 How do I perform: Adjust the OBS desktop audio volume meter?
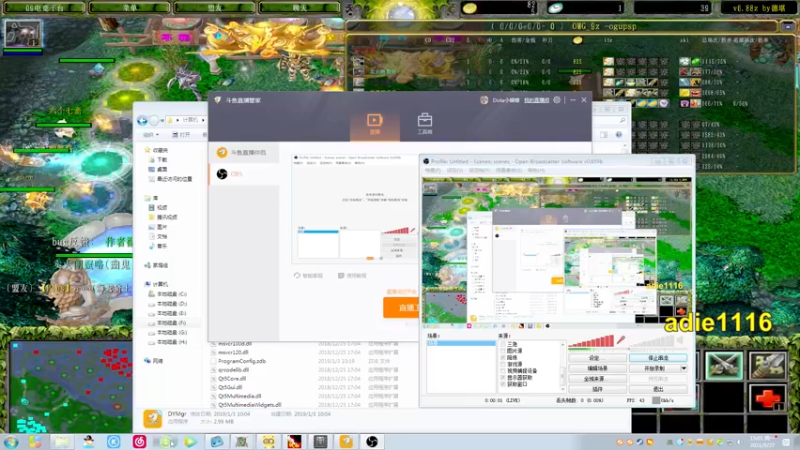click(x=651, y=341)
